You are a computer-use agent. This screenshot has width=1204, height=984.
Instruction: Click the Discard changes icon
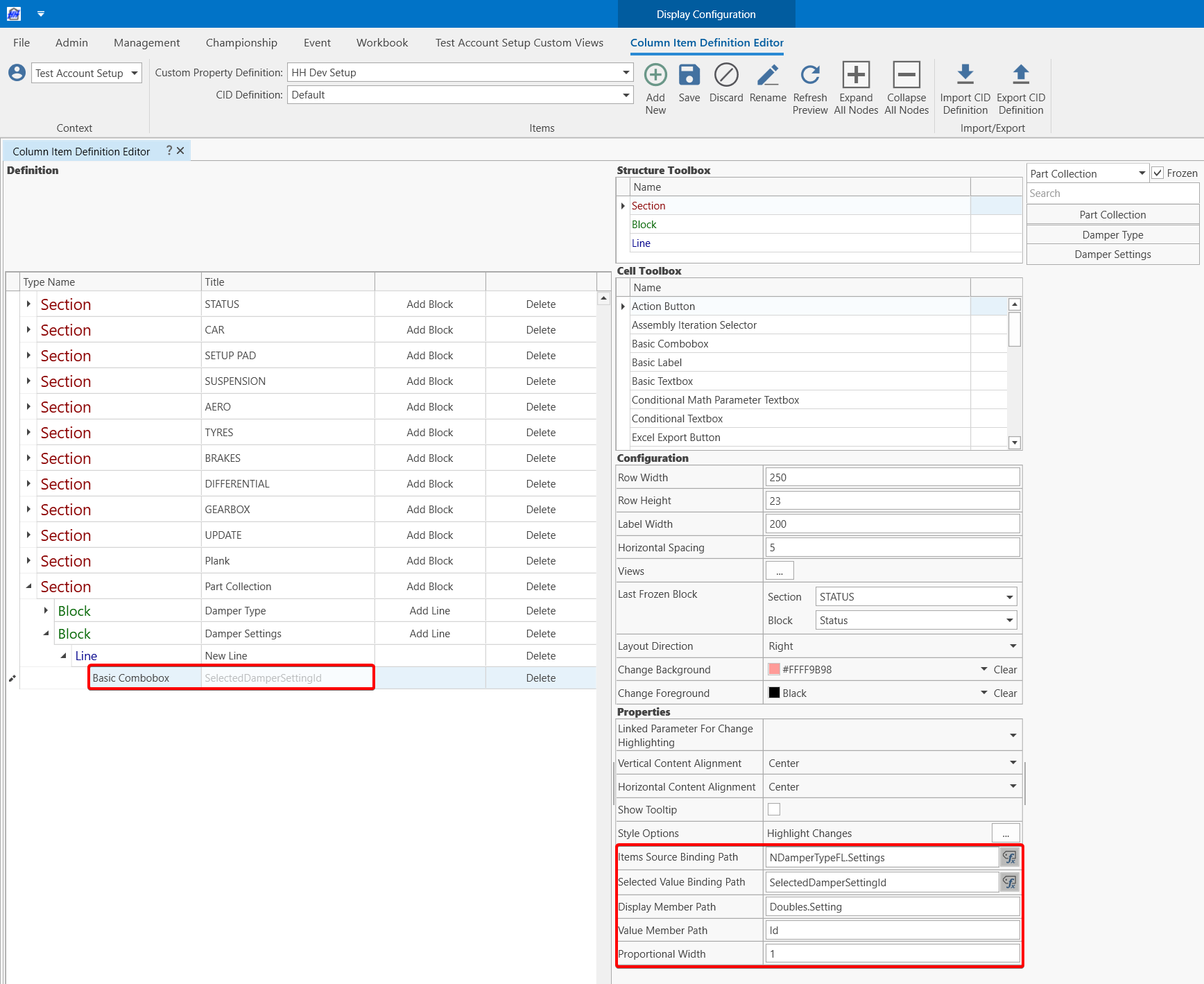726,75
